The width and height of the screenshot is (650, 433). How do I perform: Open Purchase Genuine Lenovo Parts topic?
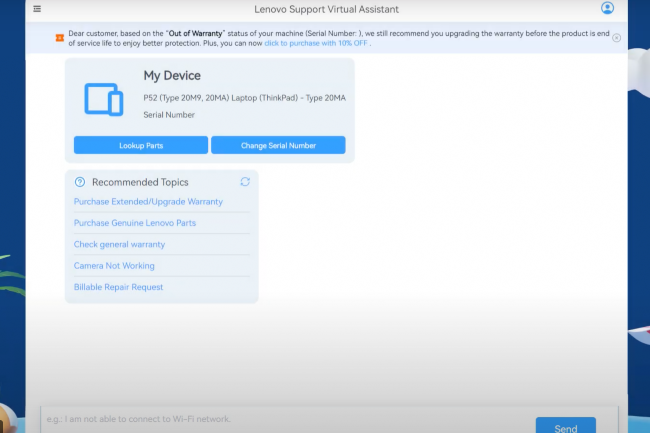point(135,223)
